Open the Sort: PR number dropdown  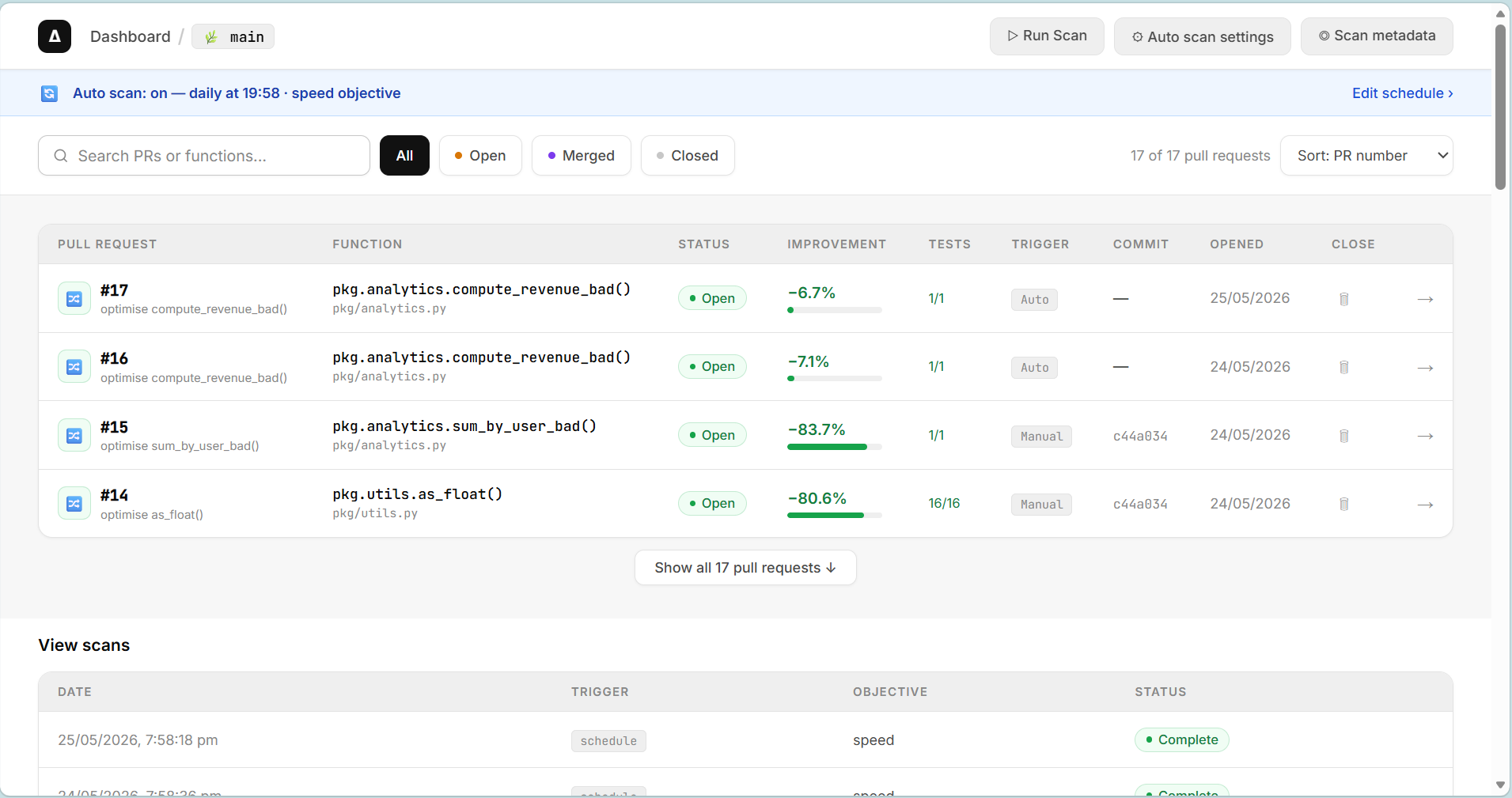[x=1366, y=156]
